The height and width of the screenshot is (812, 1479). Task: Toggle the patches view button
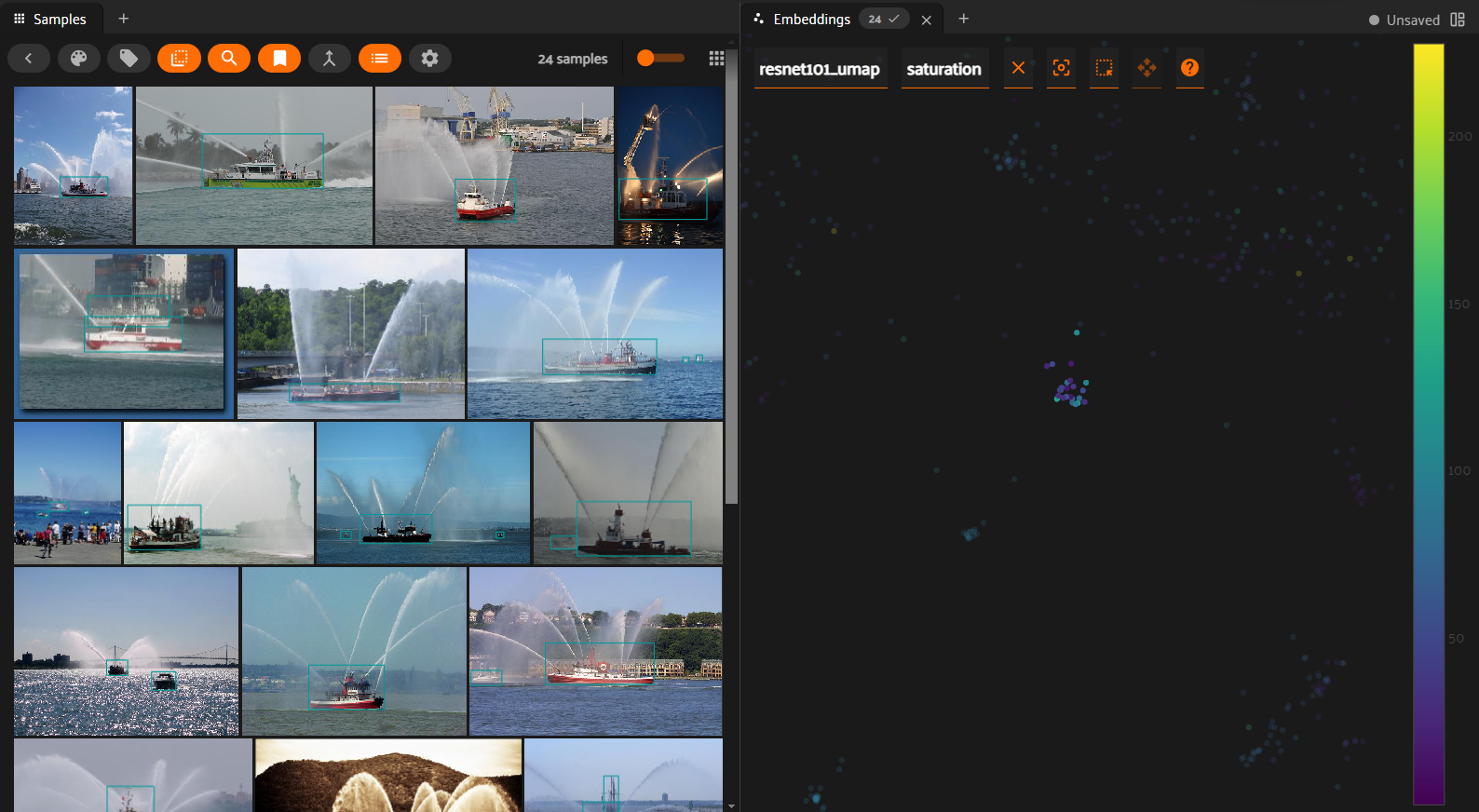point(179,59)
